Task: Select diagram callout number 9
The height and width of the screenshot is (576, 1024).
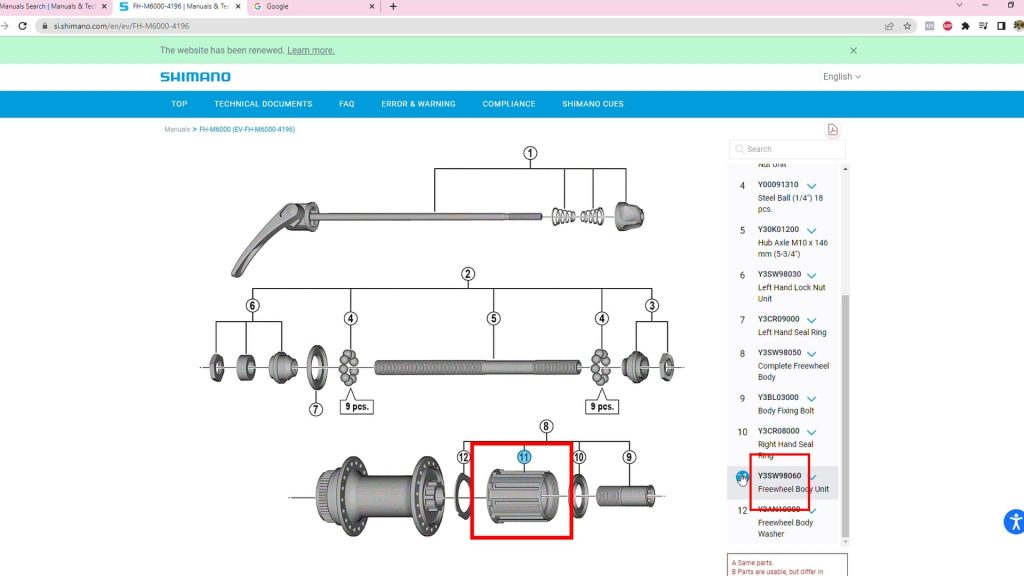Action: 629,458
